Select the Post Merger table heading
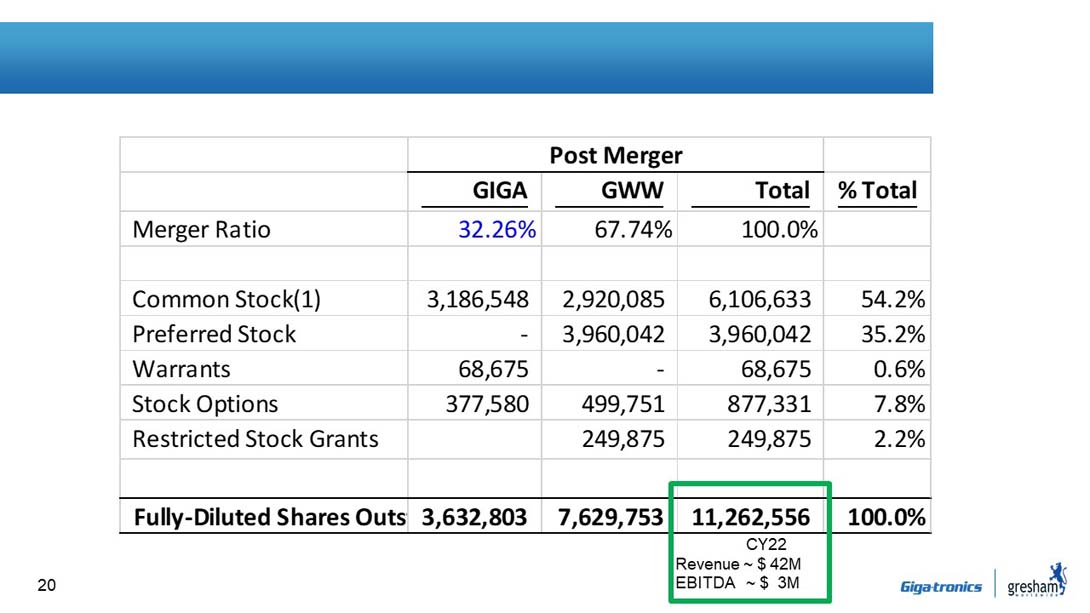 click(615, 155)
